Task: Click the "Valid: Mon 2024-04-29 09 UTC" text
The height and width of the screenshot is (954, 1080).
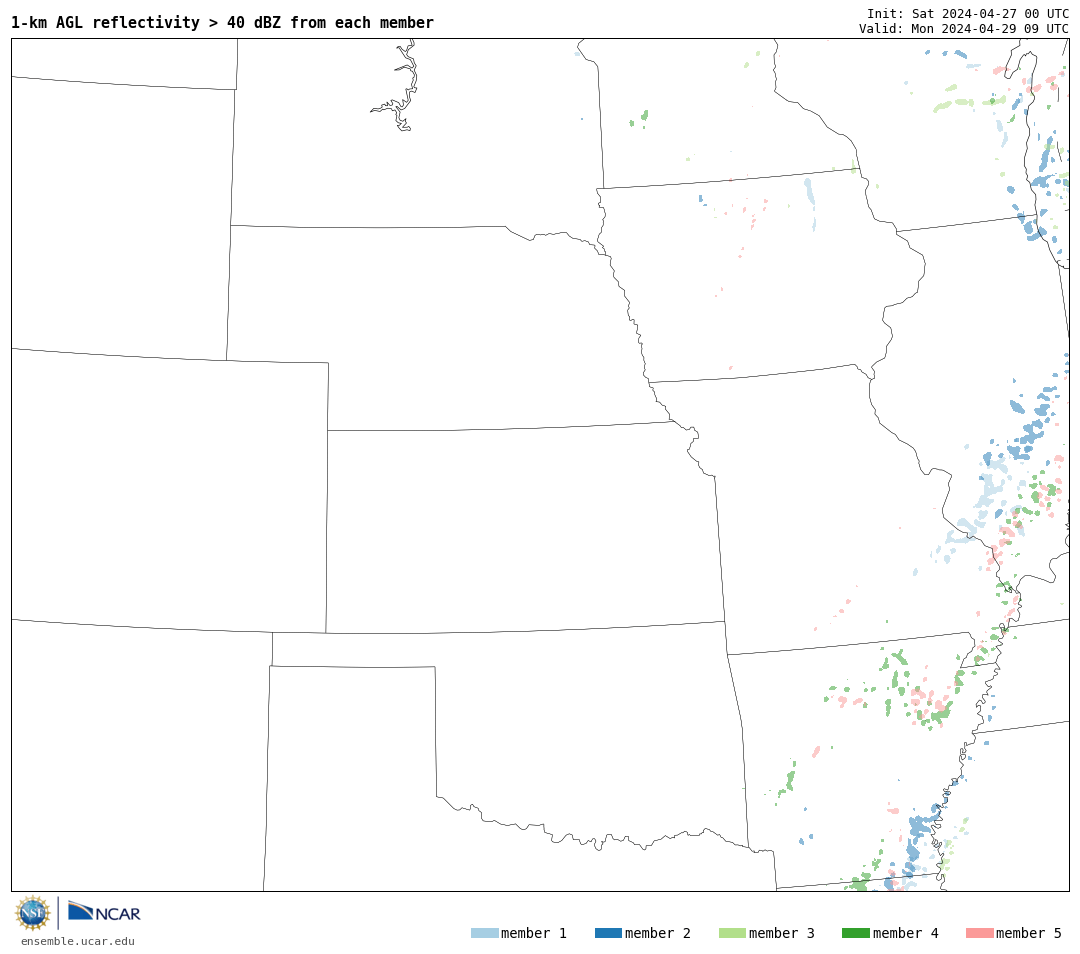Action: 964,29
